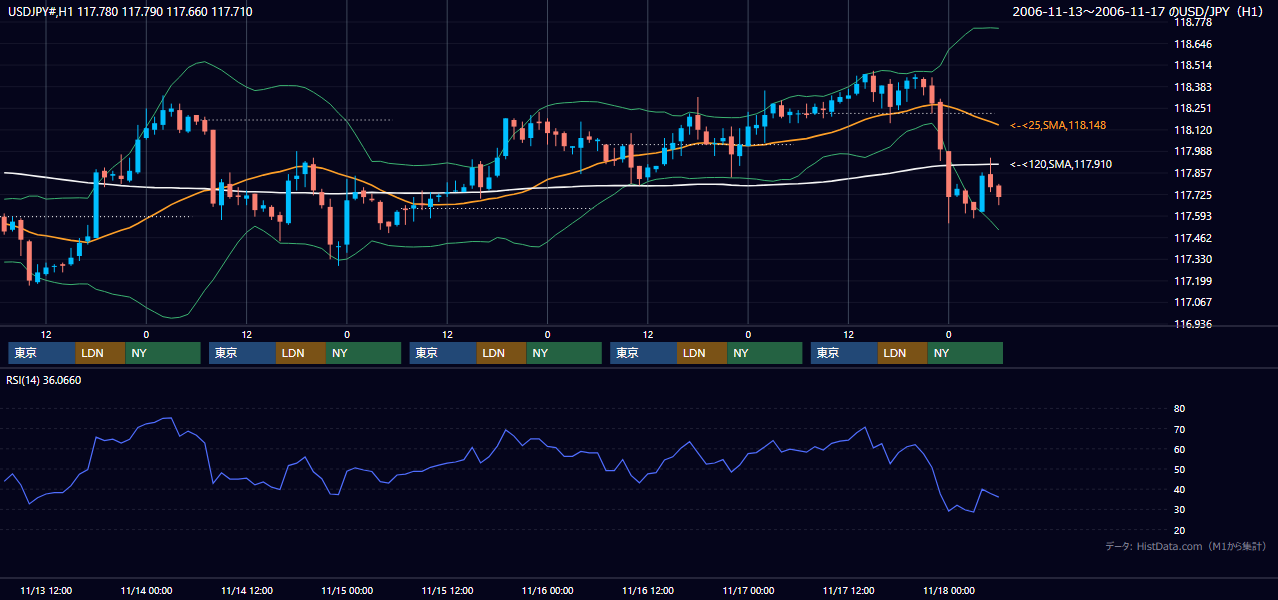Image resolution: width=1278 pixels, height=600 pixels.
Task: Click price axis value 118.646
Action: [x=1192, y=44]
